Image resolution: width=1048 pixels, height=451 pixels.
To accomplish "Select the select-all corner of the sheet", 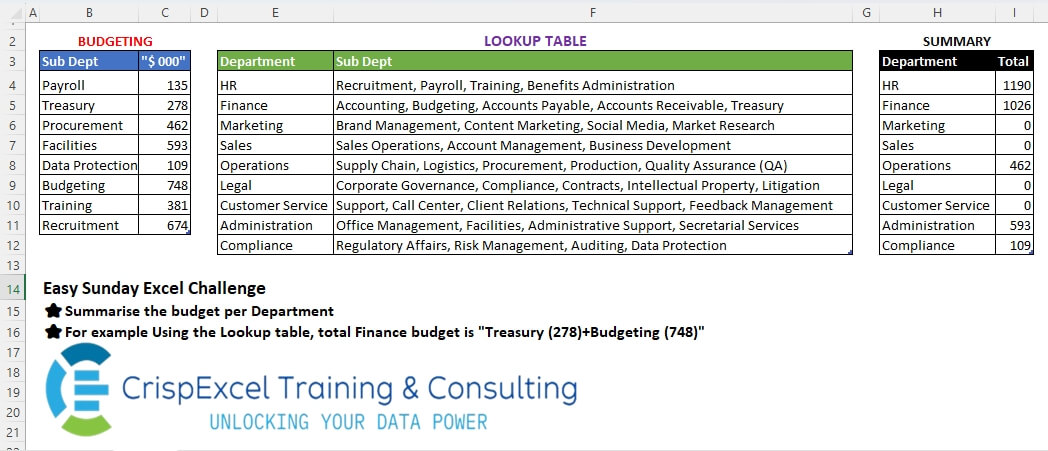I will pyautogui.click(x=13, y=12).
